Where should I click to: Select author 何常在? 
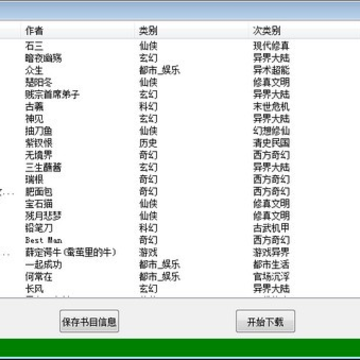(39, 276)
